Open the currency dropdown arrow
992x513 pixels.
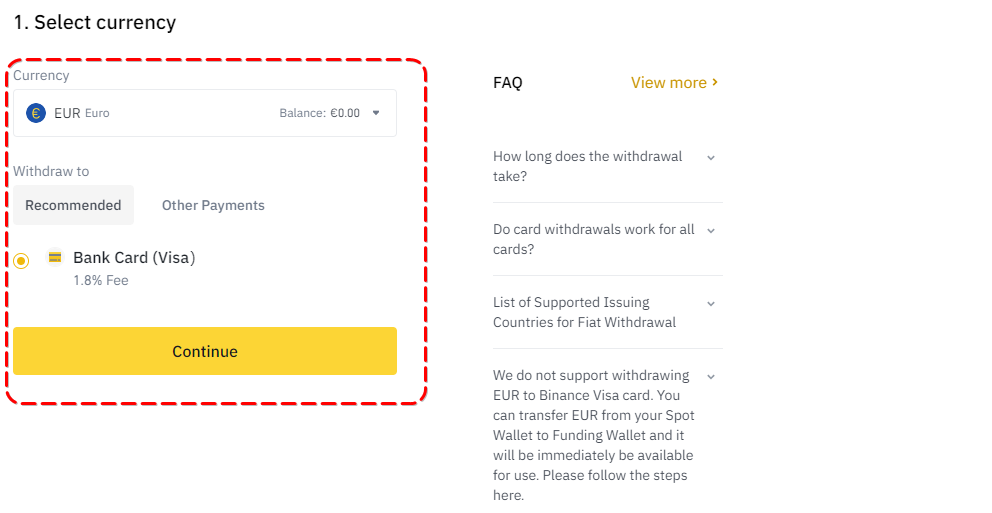point(376,113)
